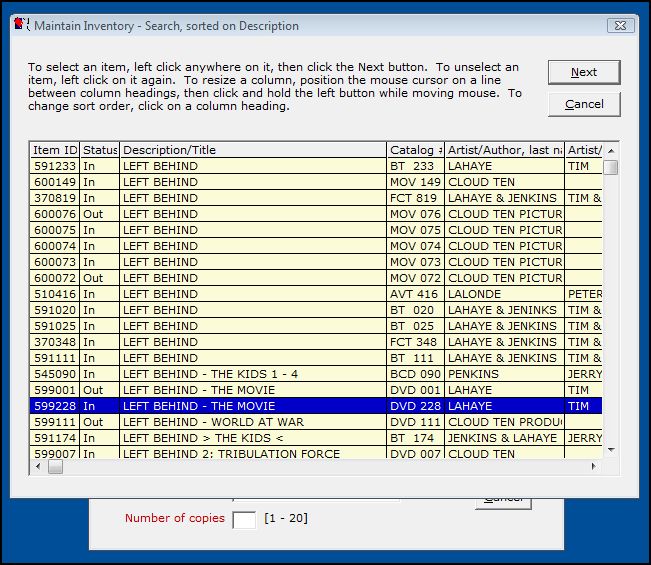Sort by Artist/Author, last name column heading

[504, 150]
